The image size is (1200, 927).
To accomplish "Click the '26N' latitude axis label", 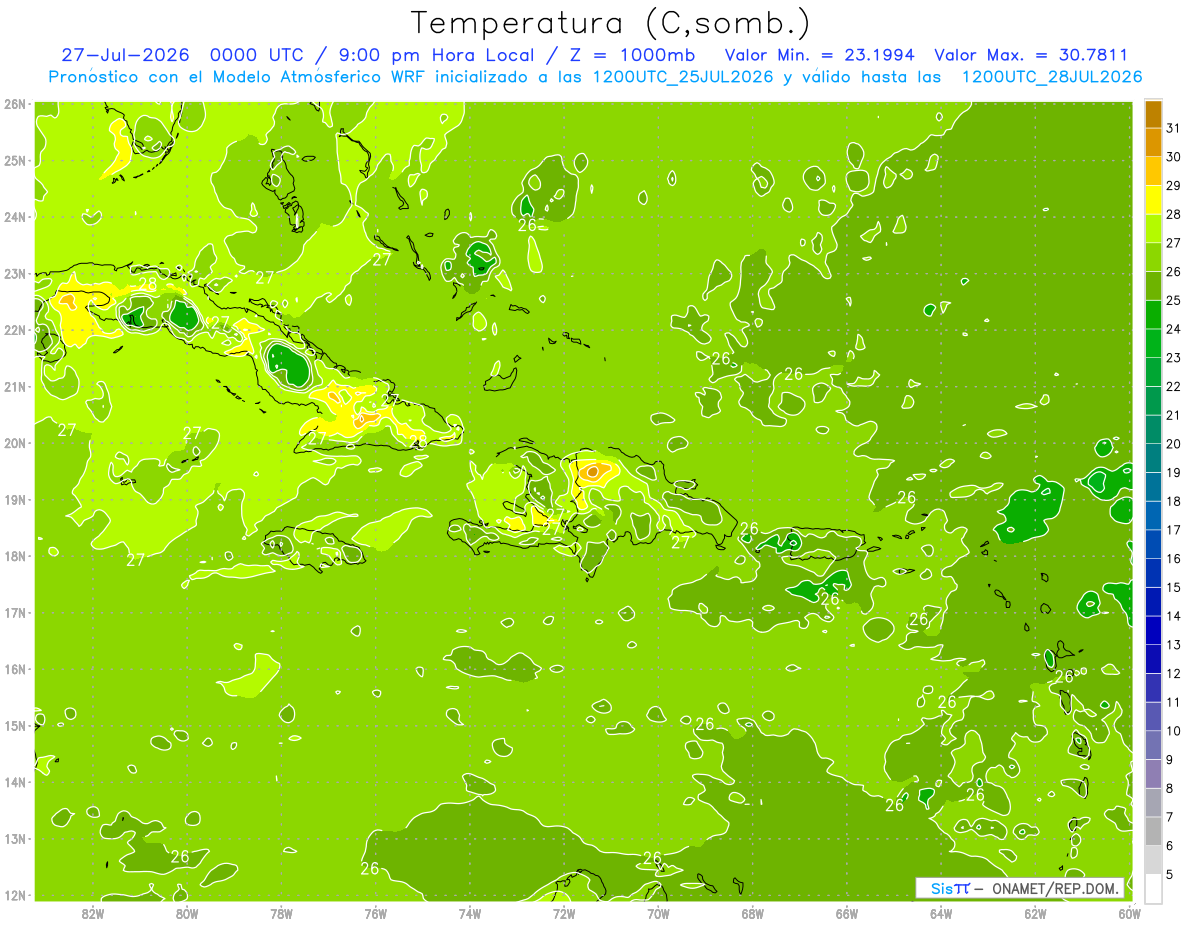I will click(15, 104).
